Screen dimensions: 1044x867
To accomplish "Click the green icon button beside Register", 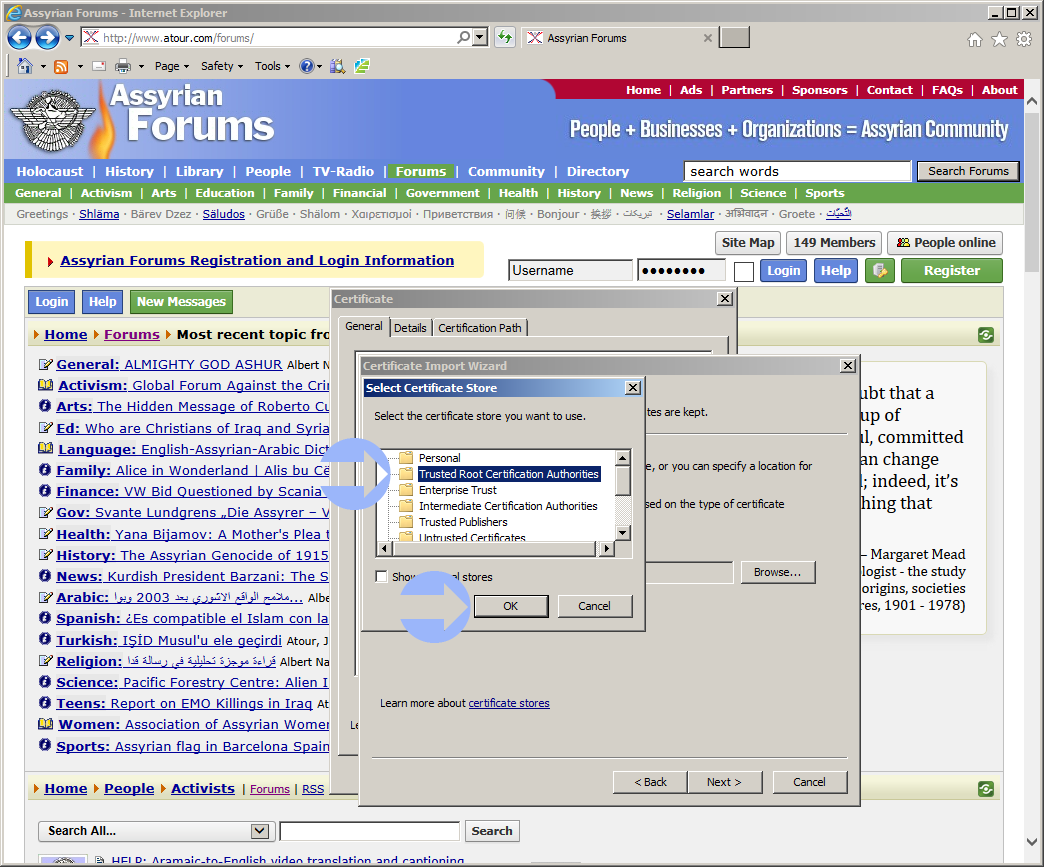I will [x=880, y=270].
